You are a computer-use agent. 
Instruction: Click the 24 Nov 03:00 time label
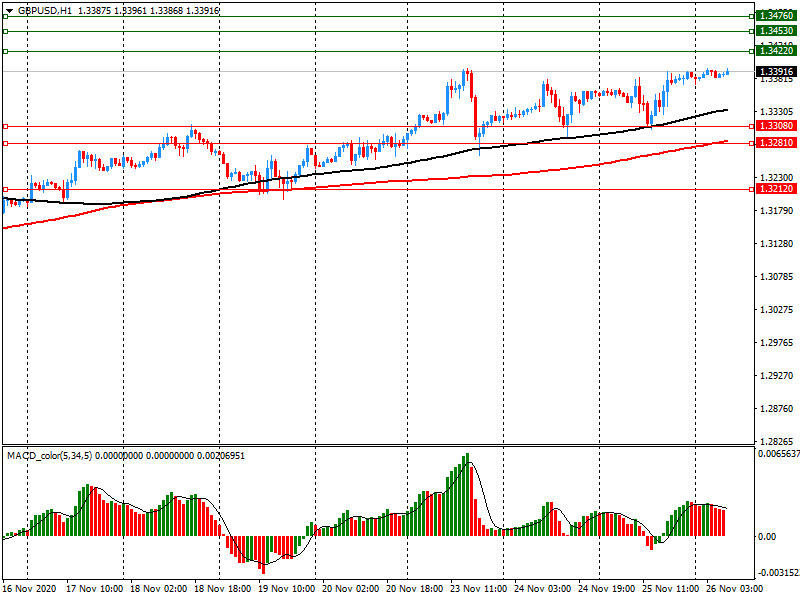tap(542, 589)
